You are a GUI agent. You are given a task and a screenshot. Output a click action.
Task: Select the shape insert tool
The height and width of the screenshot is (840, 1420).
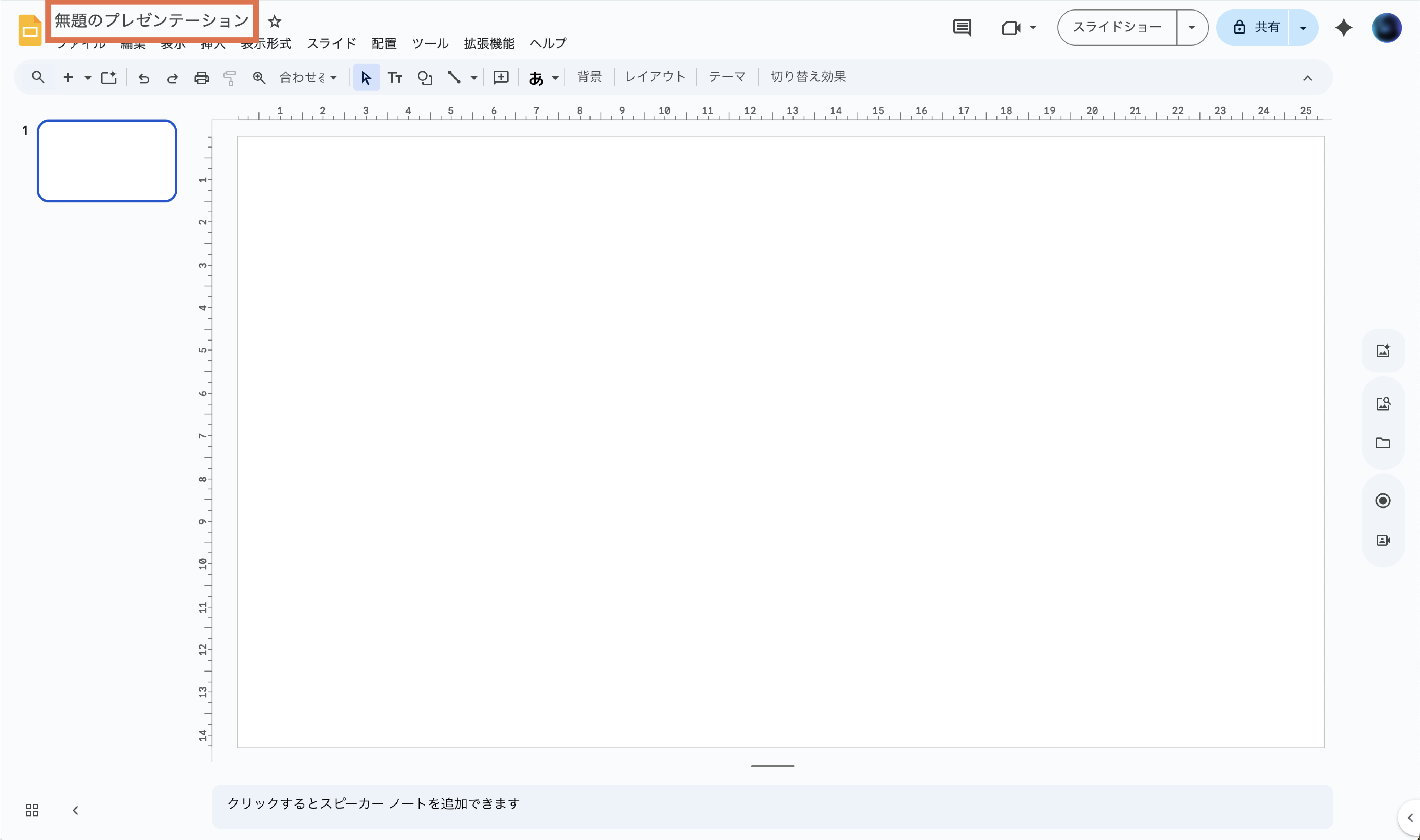tap(425, 77)
